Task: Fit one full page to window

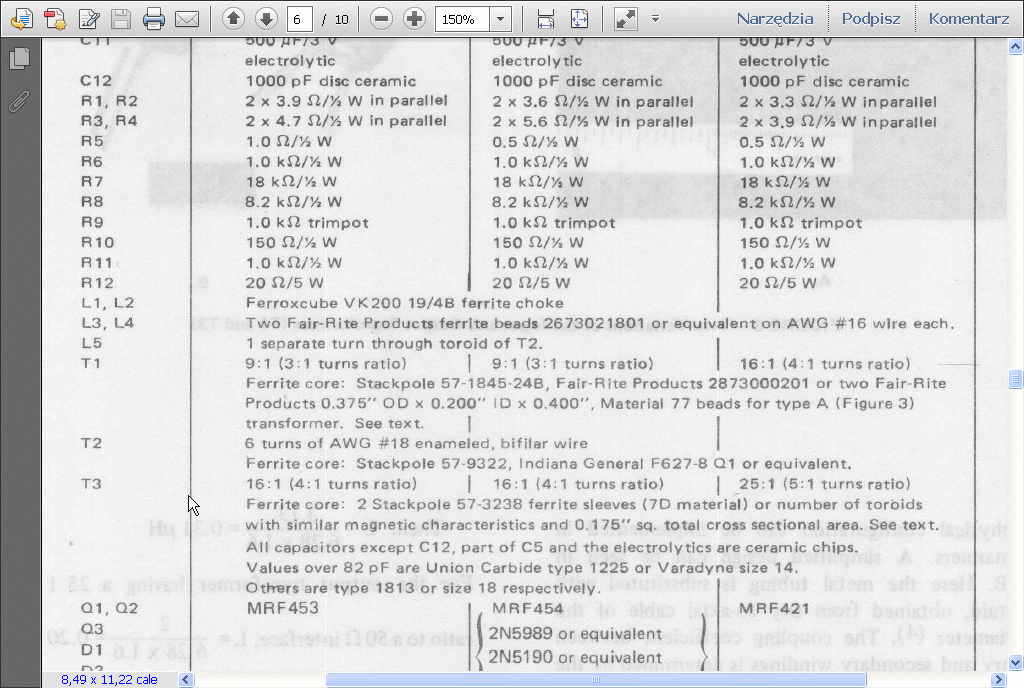Action: 579,18
